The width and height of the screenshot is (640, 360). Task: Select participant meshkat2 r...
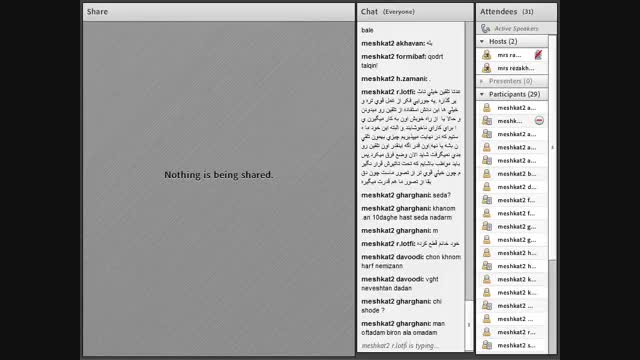pos(516,332)
